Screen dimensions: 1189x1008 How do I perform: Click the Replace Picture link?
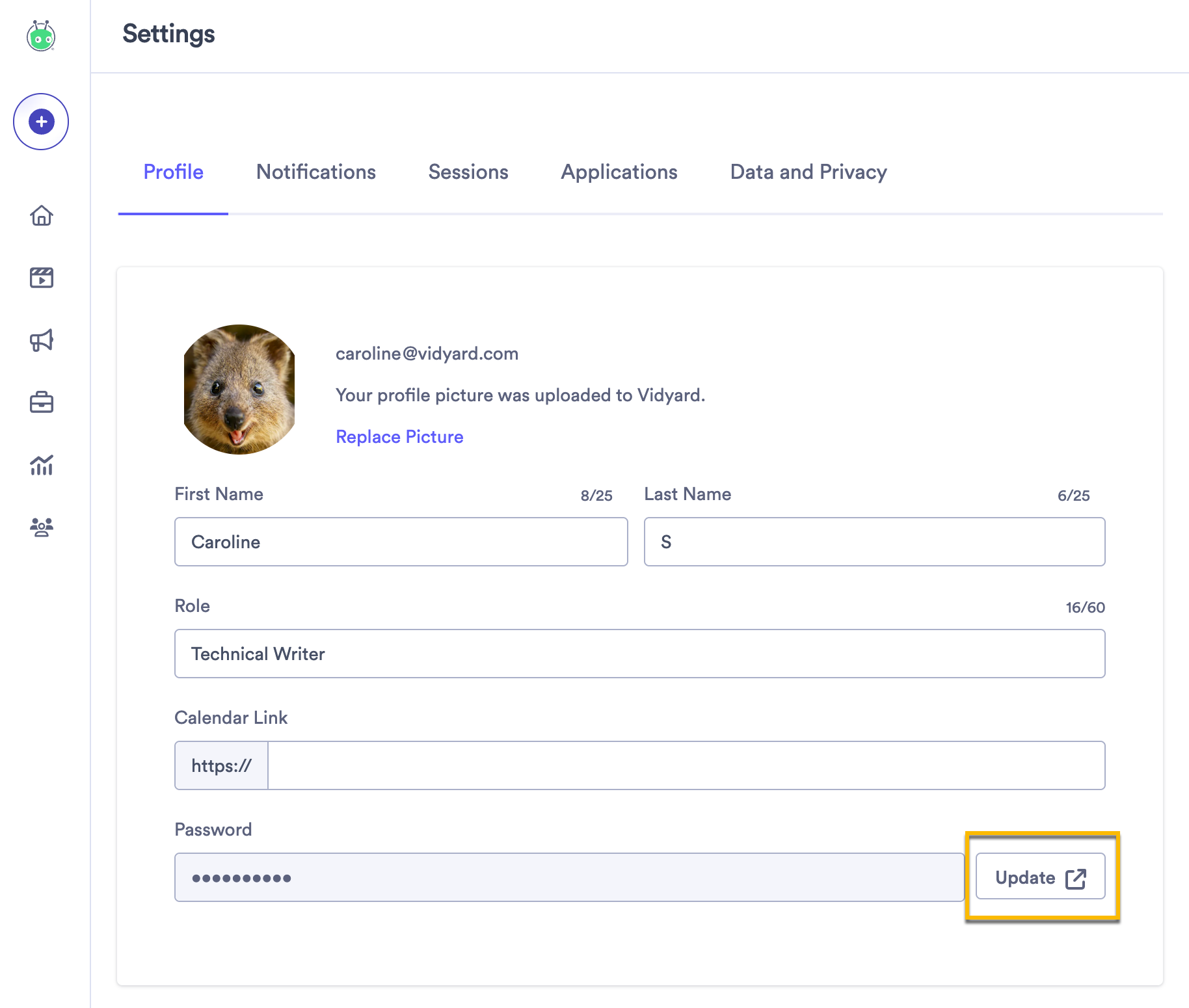coord(399,436)
